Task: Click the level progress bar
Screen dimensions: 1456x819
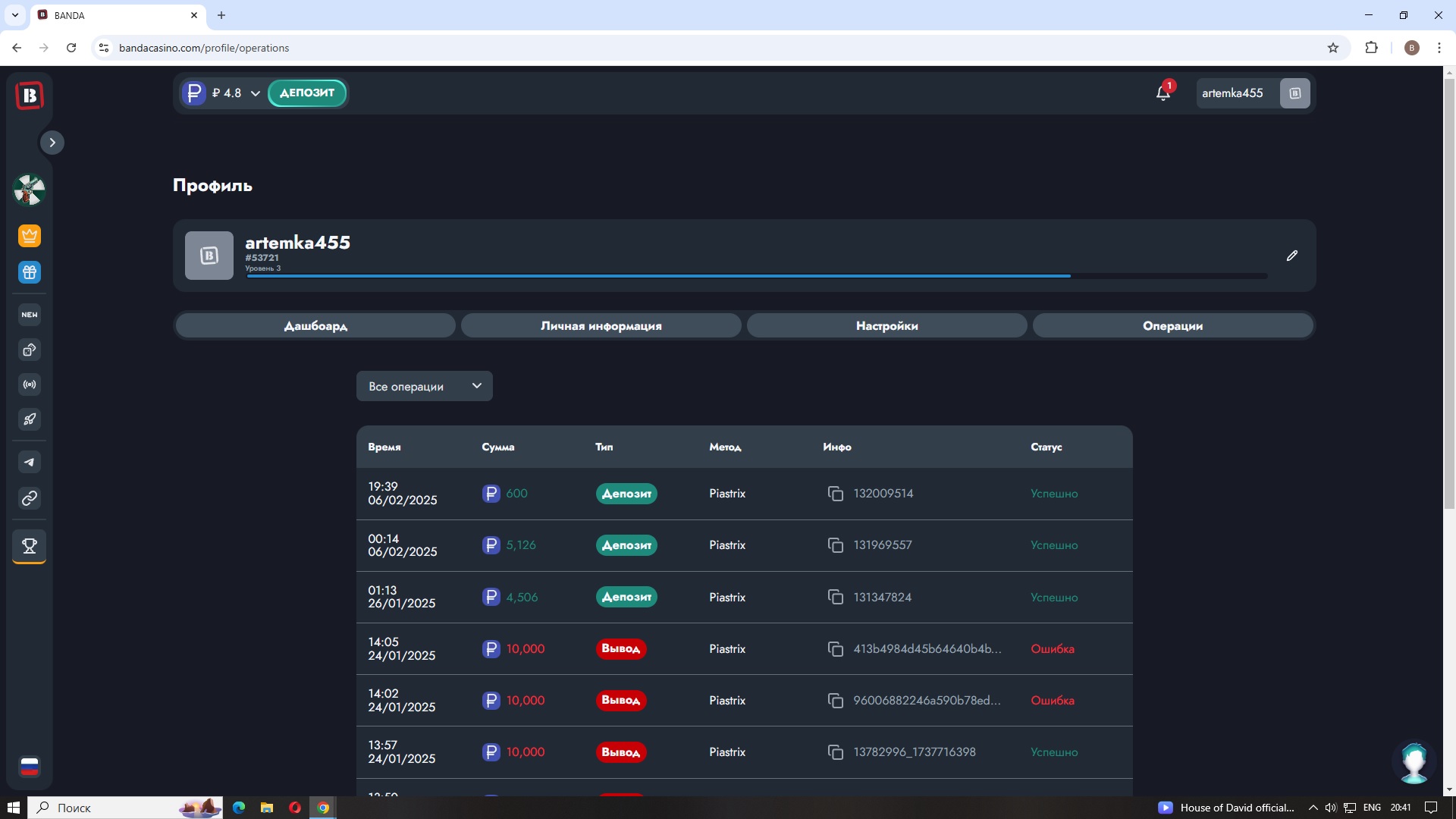Action: pos(756,276)
